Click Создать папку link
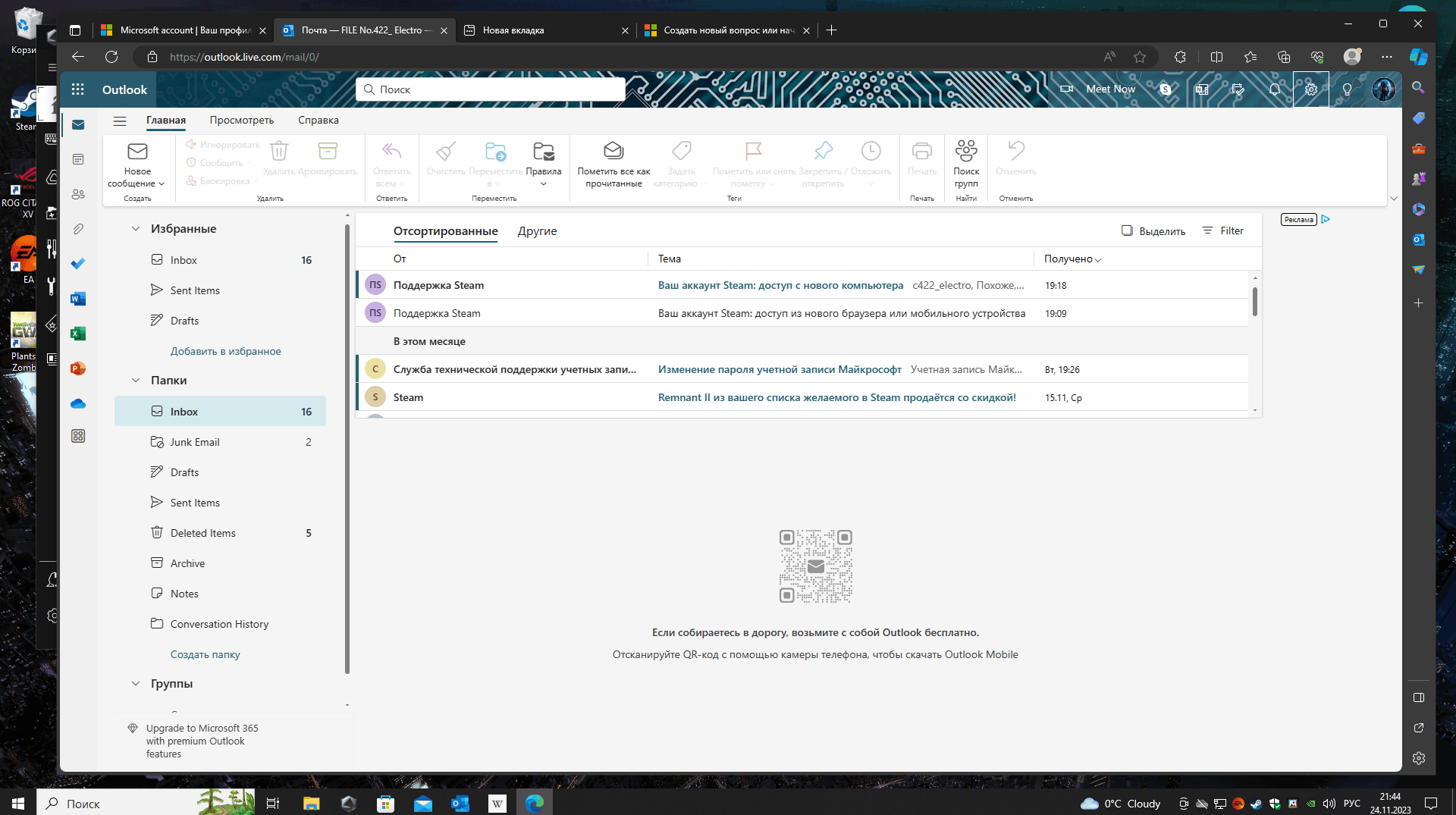The image size is (1456, 815). click(x=205, y=654)
